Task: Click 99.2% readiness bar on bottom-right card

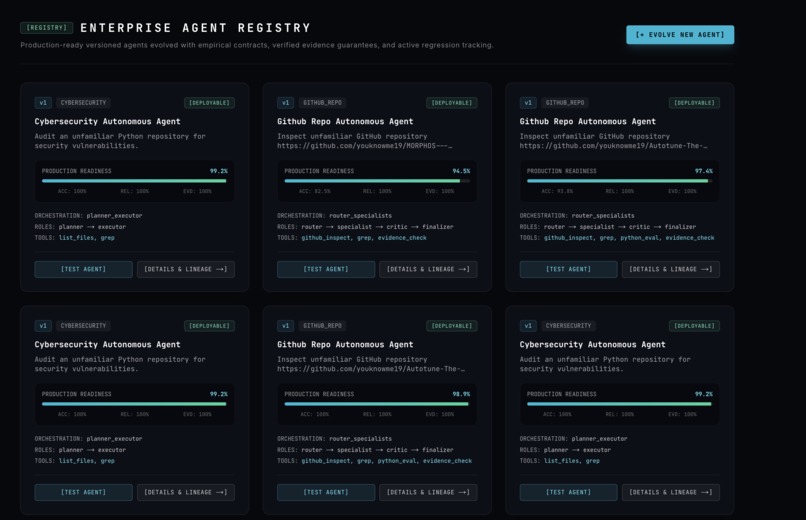Action: point(619,404)
